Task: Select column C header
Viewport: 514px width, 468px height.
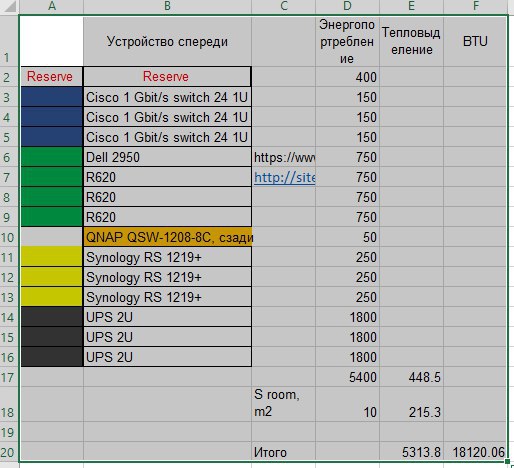Action: pyautogui.click(x=283, y=6)
